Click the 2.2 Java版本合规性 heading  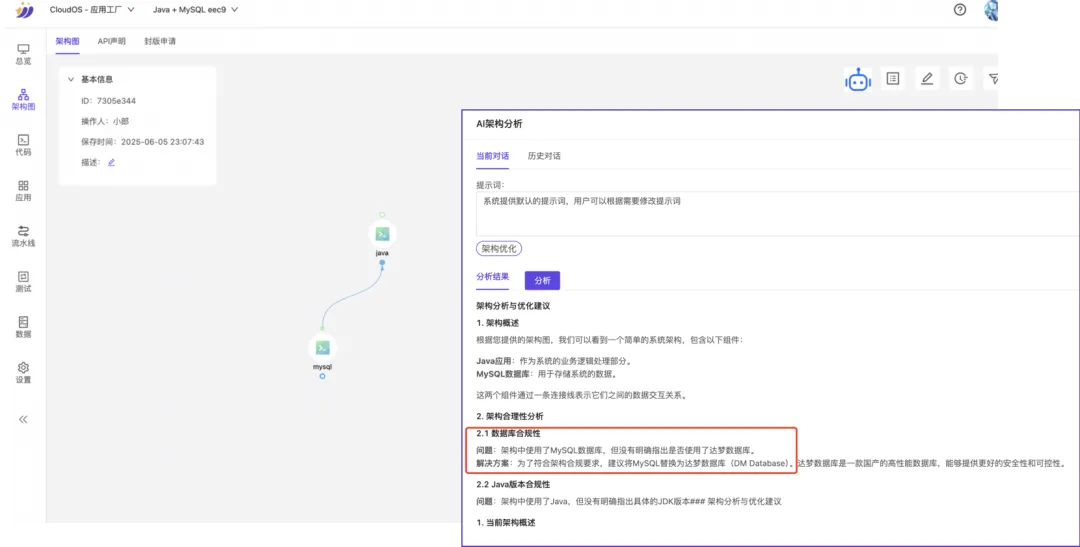[513, 484]
